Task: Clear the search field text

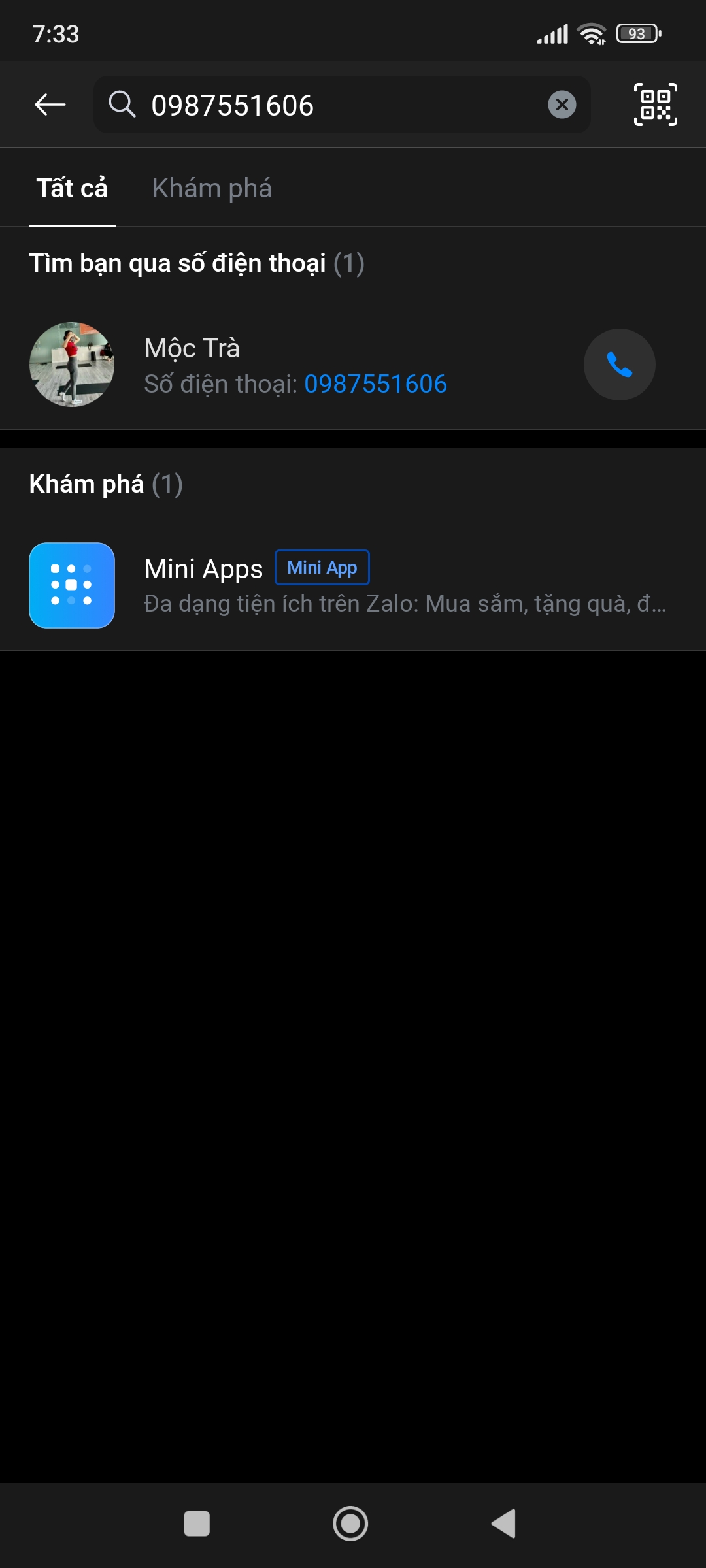Action: click(x=562, y=105)
